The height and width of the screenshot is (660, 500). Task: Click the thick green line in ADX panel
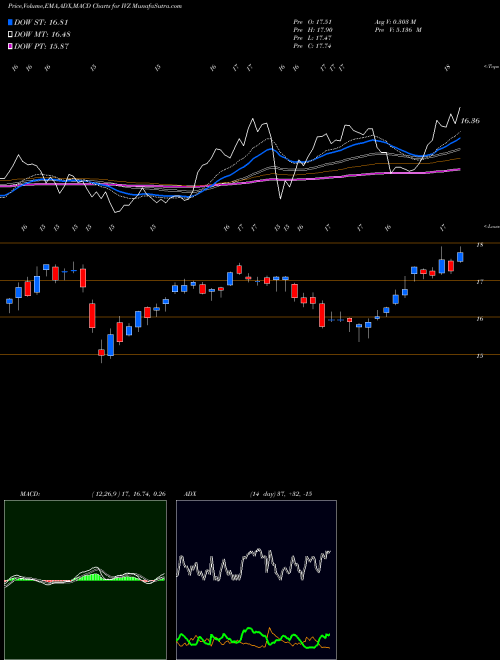click(x=253, y=636)
